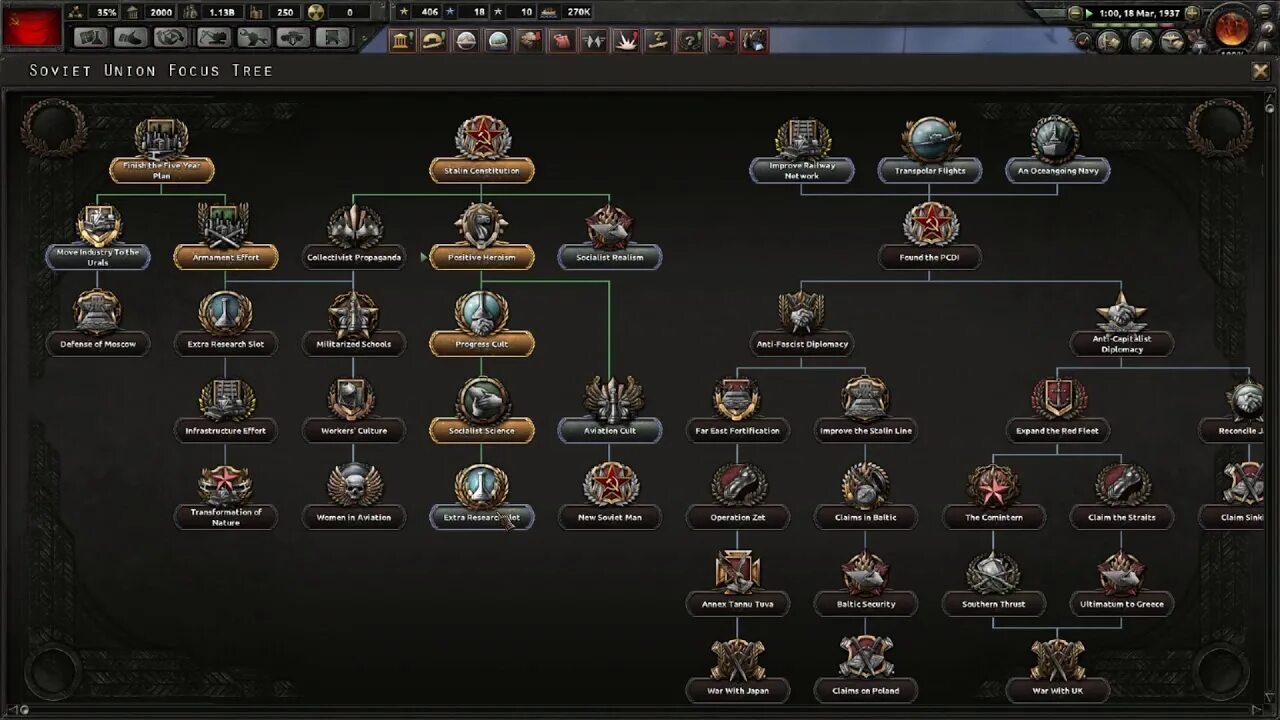Select Anti-Capitalist Diplomacy focus
The height and width of the screenshot is (720, 1280).
1122,325
